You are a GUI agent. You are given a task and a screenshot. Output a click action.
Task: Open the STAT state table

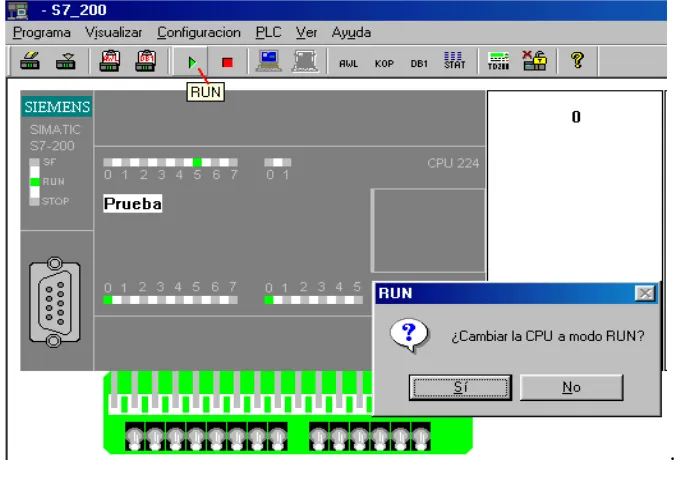pos(454,61)
